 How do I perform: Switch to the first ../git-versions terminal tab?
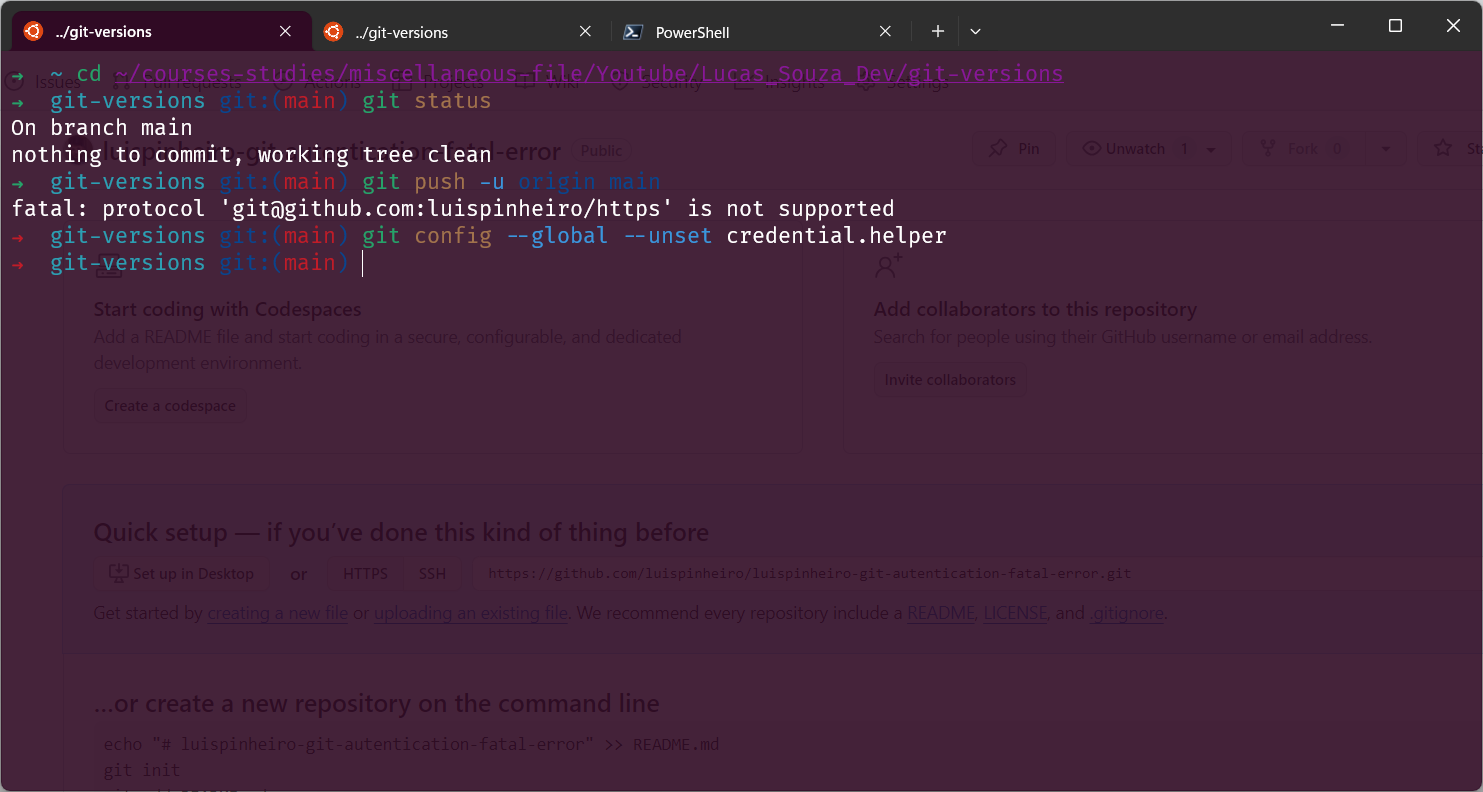coord(160,32)
